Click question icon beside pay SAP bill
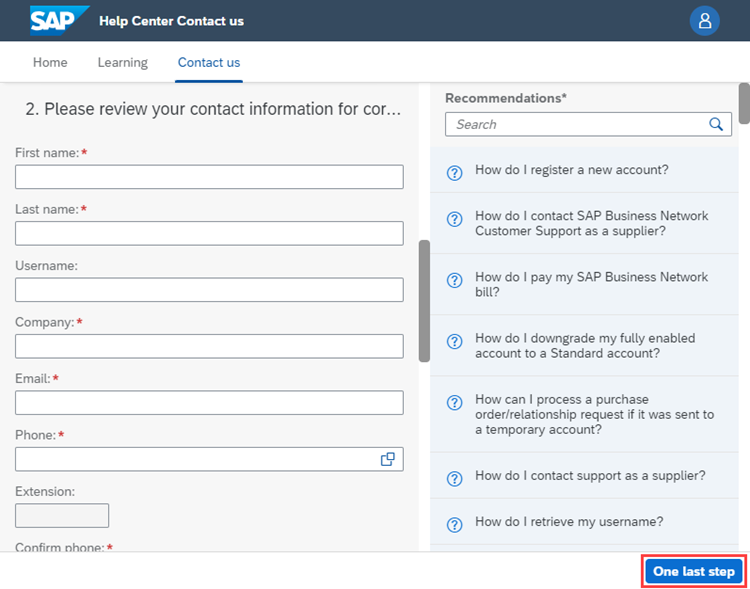The image size is (750, 589). (454, 280)
